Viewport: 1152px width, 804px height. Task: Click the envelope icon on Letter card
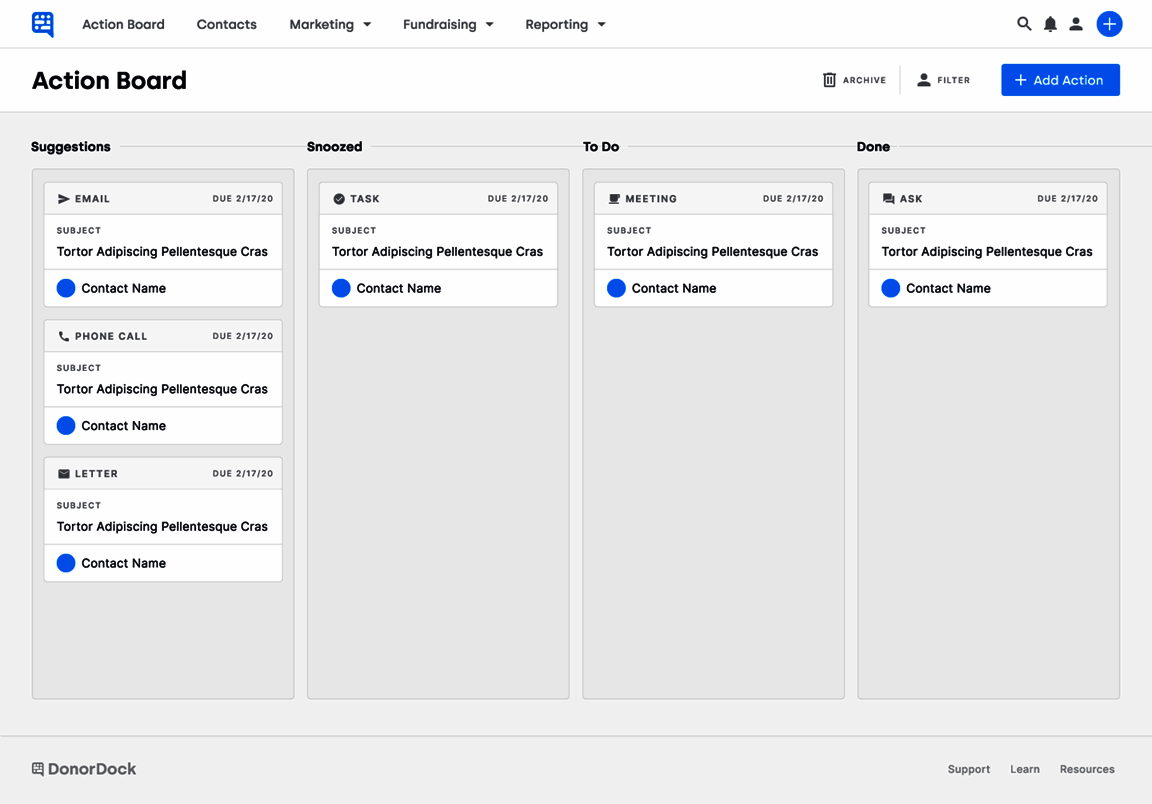point(64,474)
